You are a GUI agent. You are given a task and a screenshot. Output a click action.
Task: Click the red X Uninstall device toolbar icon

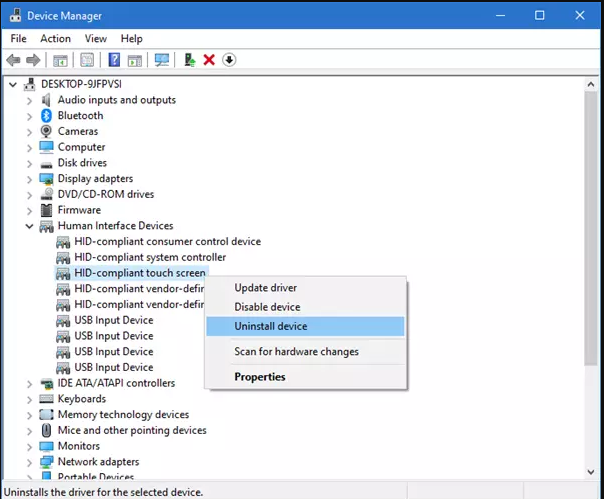click(209, 60)
